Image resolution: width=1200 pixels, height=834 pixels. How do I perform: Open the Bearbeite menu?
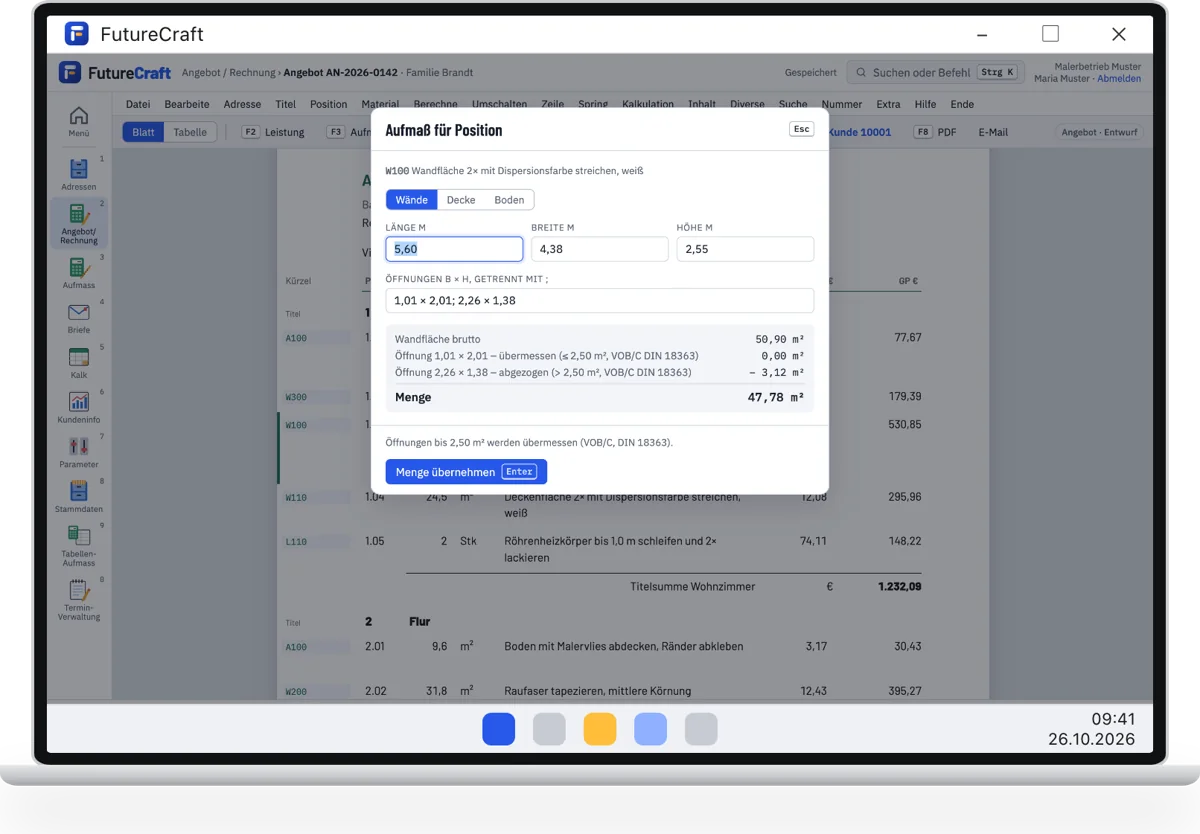pyautogui.click(x=187, y=104)
